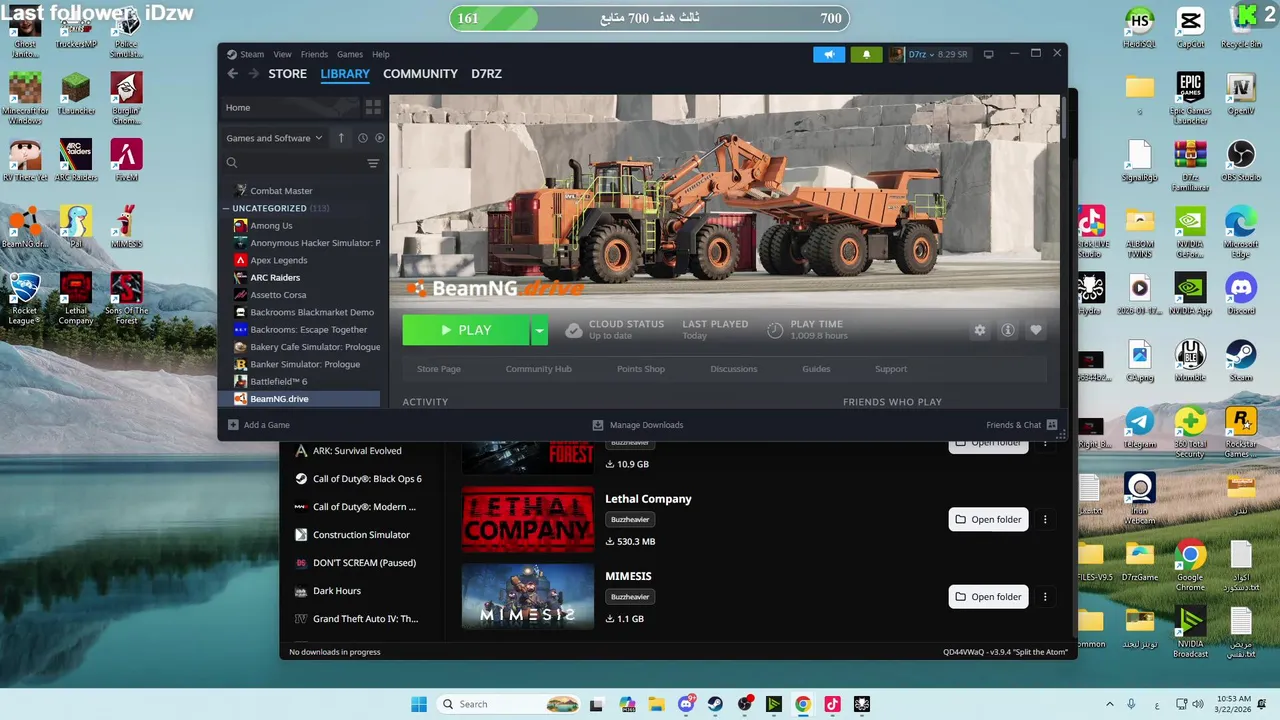Open the Friends menu
1280x720 pixels.
314,54
